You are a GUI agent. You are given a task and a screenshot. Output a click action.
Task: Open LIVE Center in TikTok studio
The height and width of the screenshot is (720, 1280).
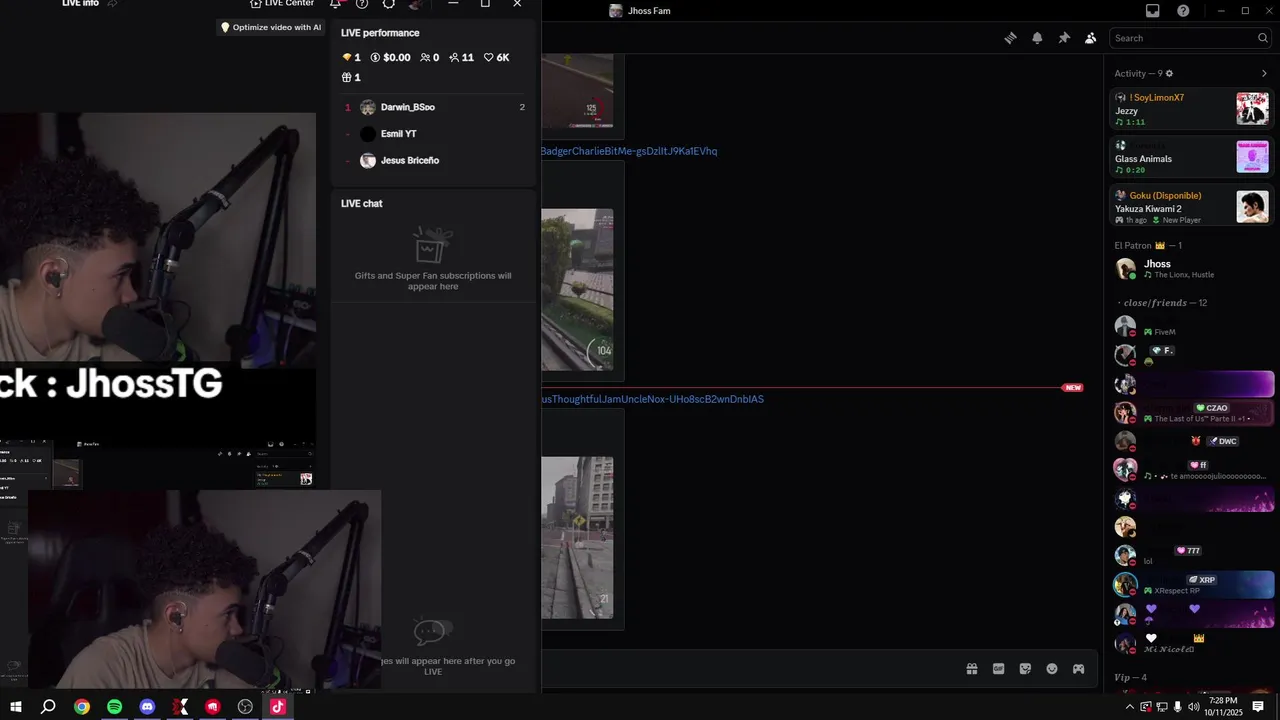point(282,4)
